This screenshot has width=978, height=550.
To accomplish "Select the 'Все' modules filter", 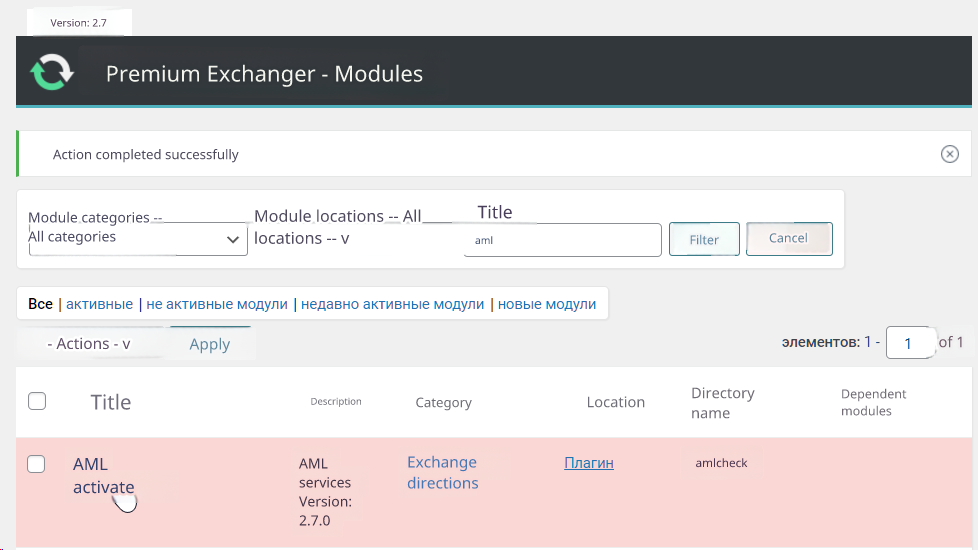I will (40, 304).
